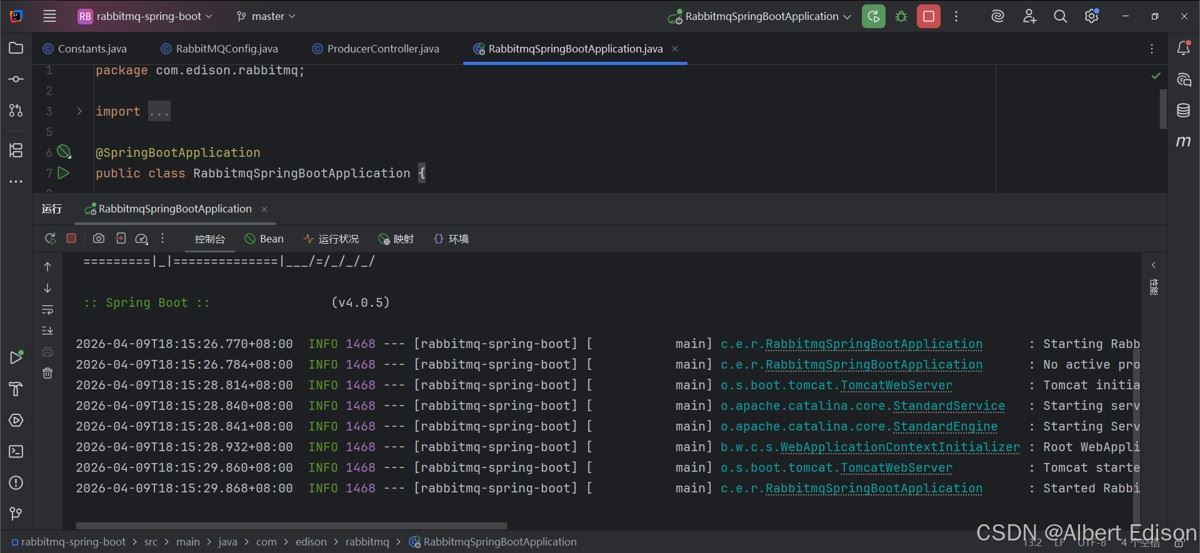
Task: Open the Terminal tool window
Action: pyautogui.click(x=16, y=451)
